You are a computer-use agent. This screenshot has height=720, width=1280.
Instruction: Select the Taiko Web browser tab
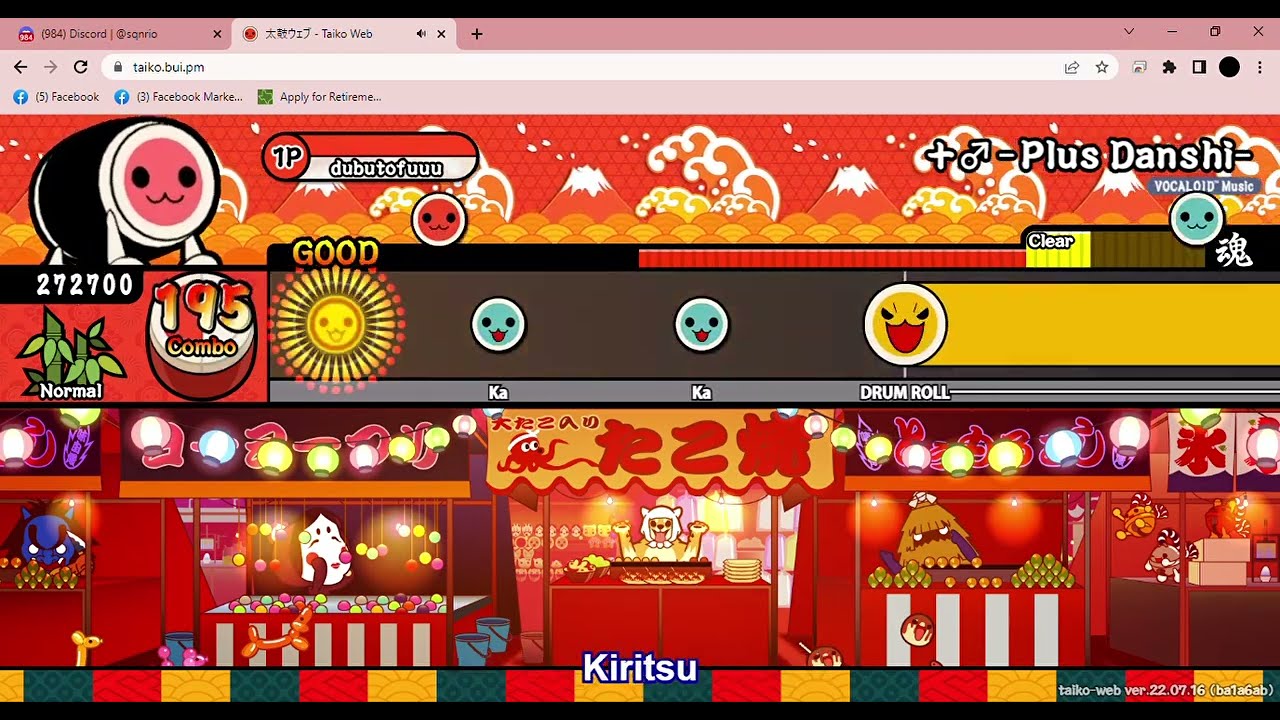point(345,34)
